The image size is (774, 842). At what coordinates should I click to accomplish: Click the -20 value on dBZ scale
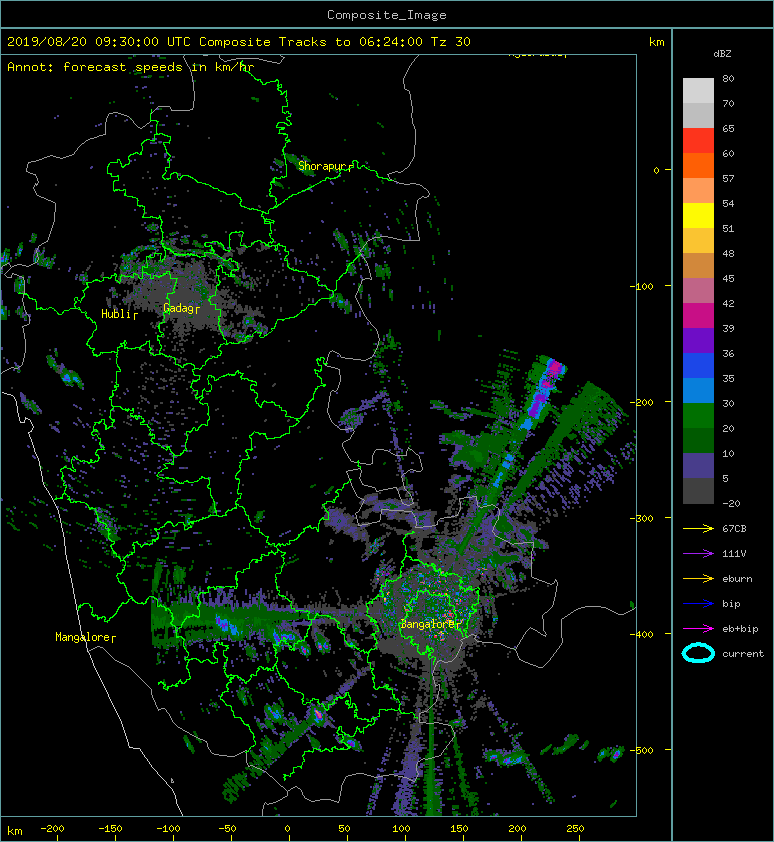click(731, 504)
